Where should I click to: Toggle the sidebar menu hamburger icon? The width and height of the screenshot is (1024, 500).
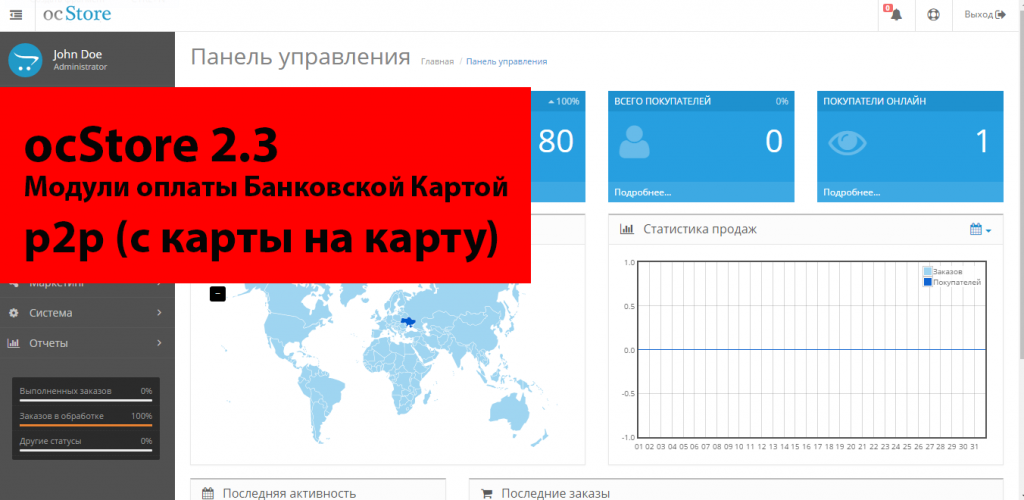click(x=16, y=14)
